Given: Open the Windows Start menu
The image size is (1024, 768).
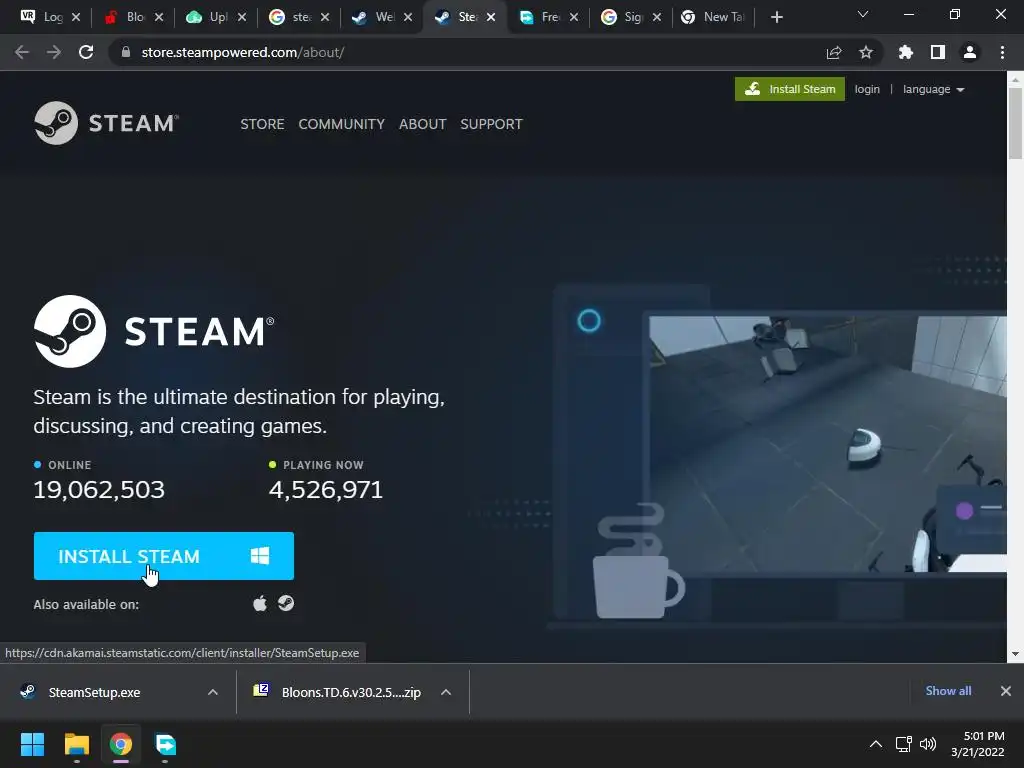Looking at the screenshot, I should pyautogui.click(x=32, y=744).
